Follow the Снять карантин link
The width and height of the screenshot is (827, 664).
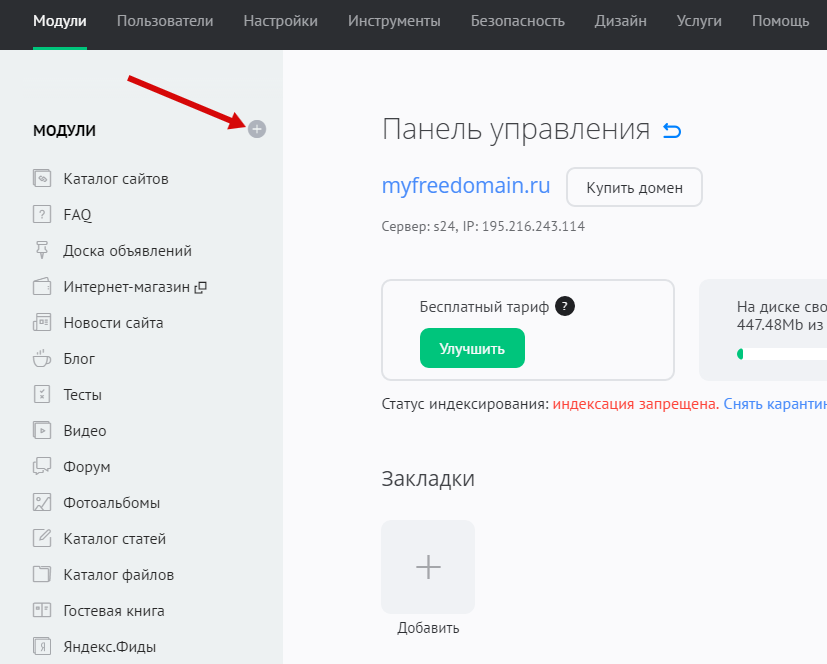(774, 404)
